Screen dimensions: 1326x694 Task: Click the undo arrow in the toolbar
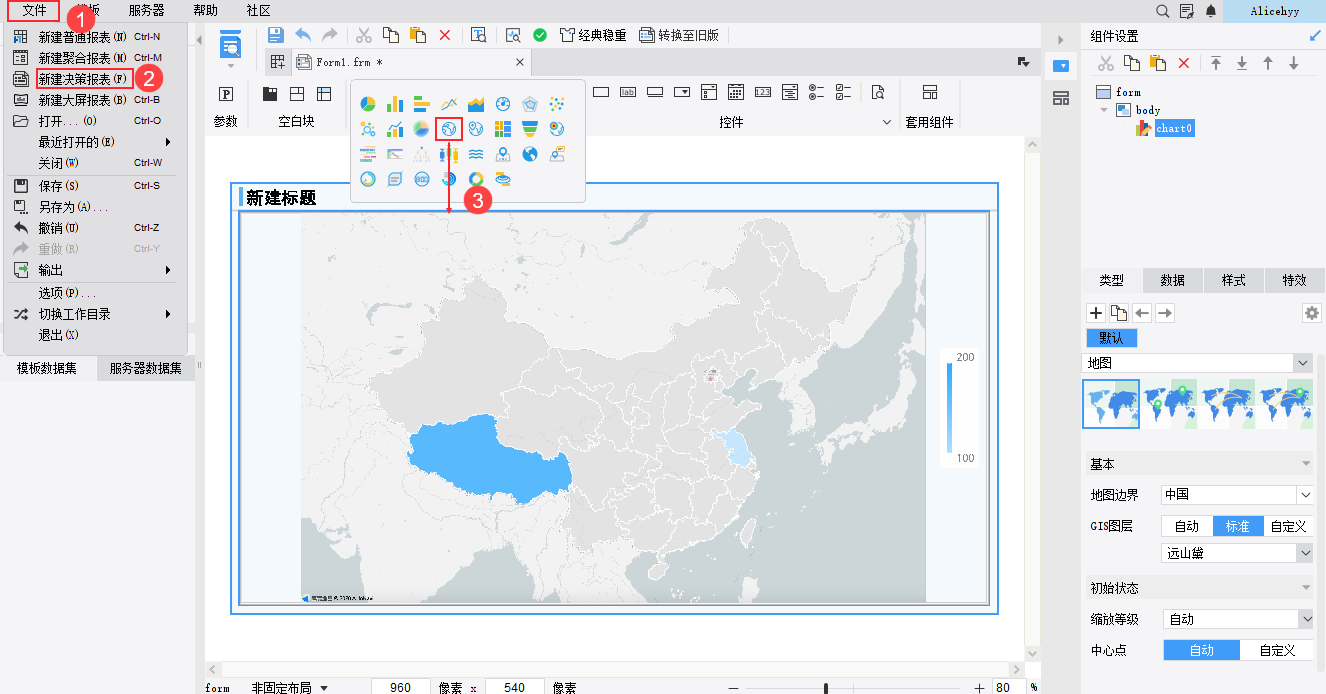(303, 35)
